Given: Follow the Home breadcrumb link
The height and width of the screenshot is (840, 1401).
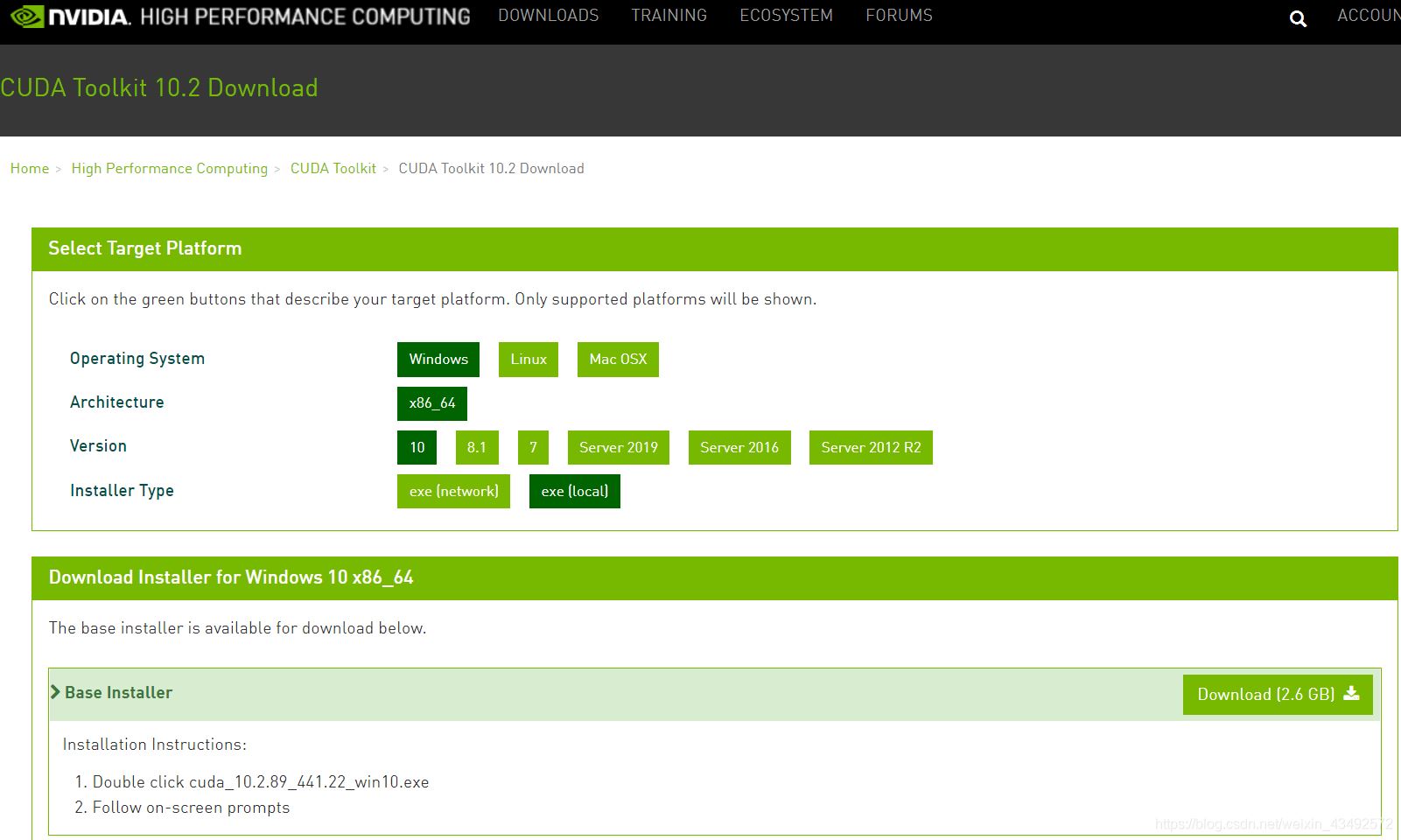Looking at the screenshot, I should (30, 168).
